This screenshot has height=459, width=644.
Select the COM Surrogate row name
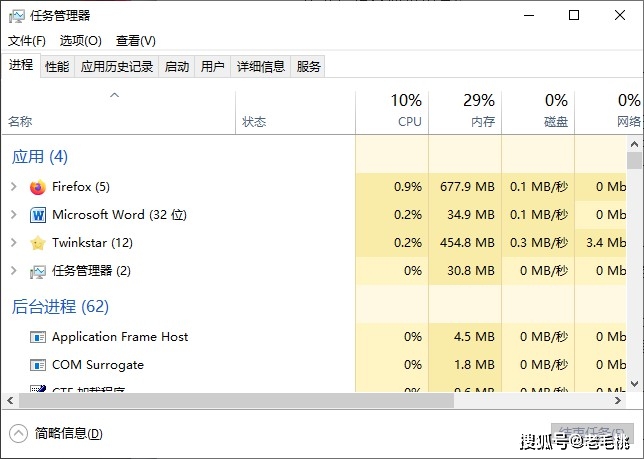coord(98,365)
